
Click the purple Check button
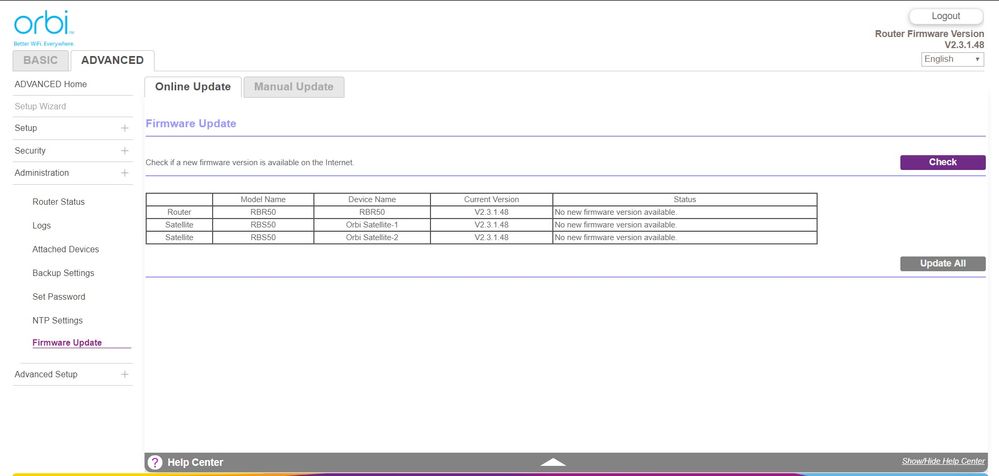(942, 162)
